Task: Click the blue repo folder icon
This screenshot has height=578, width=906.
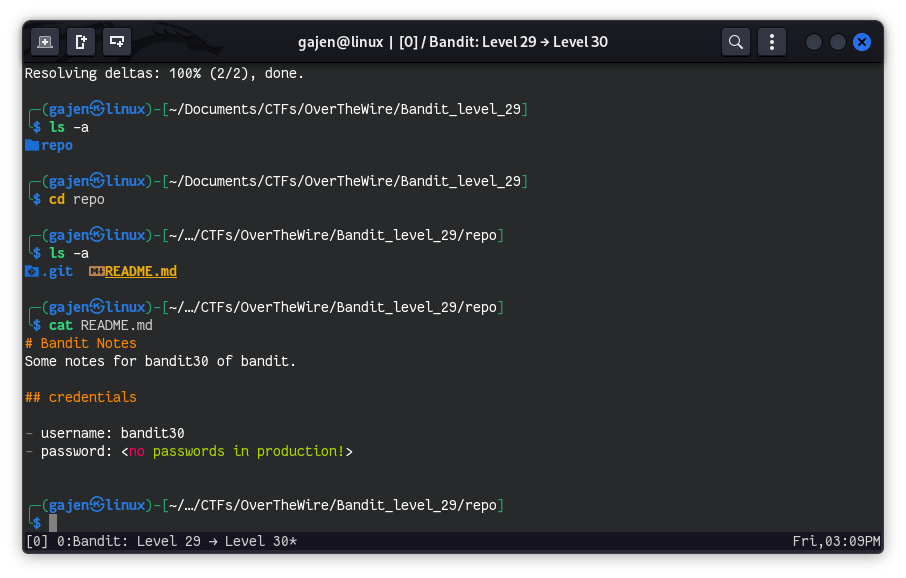Action: click(32, 145)
